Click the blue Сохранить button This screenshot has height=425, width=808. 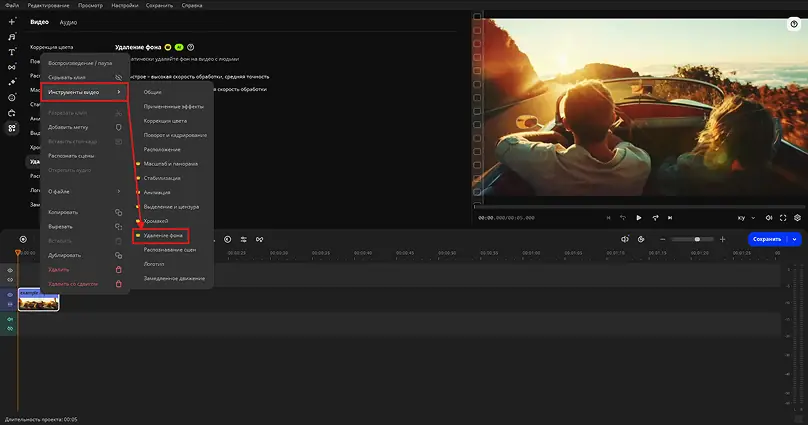click(767, 239)
